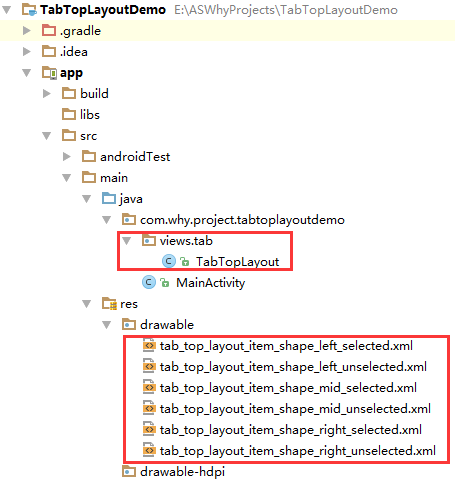Expand the androidTest folder
455x479 pixels.
67,157
